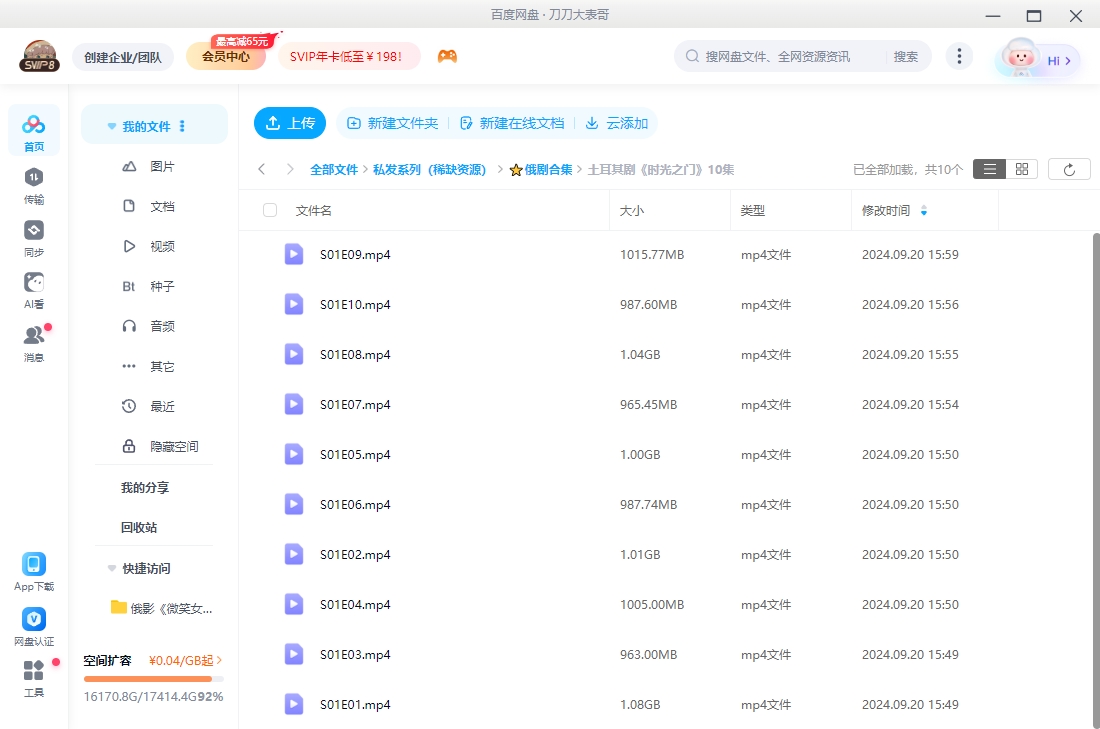The height and width of the screenshot is (729, 1100).
Task: Start an upload with 上传 button
Action: (x=290, y=123)
